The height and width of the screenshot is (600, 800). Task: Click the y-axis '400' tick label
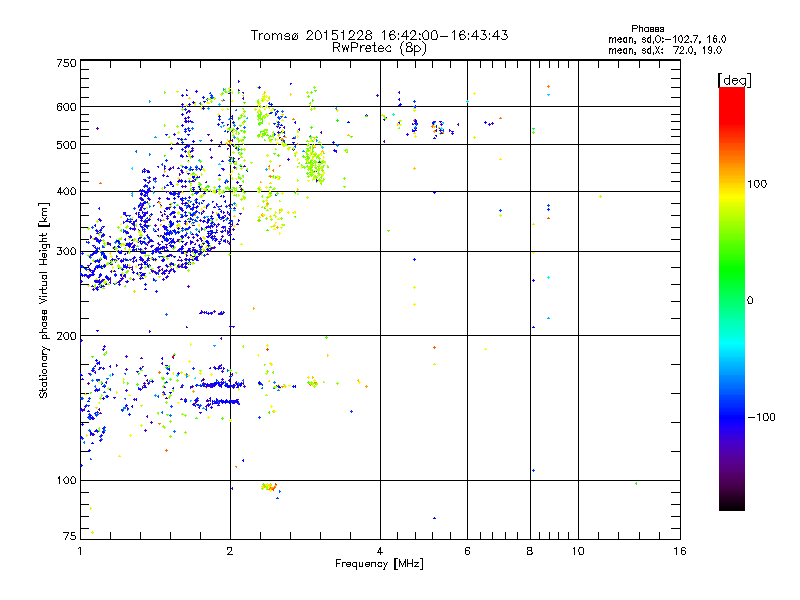tap(66, 191)
